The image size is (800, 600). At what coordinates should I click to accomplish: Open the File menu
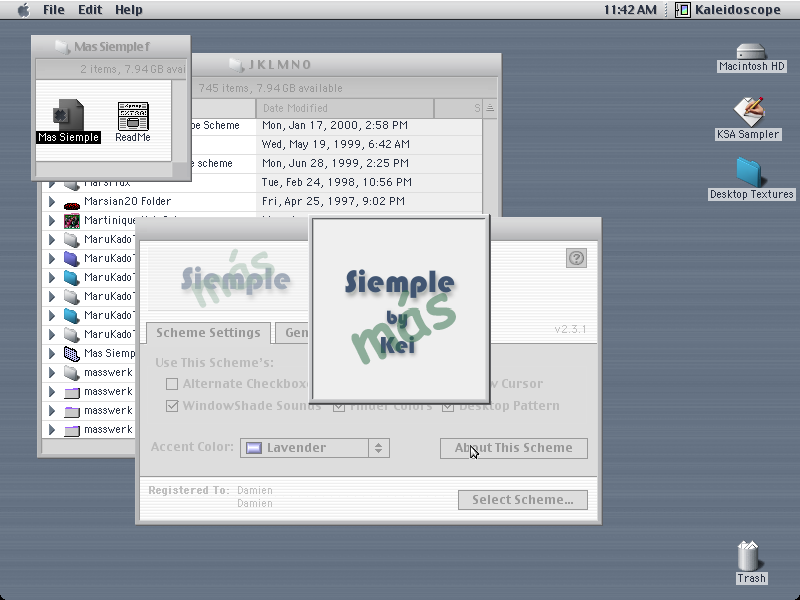click(x=54, y=10)
